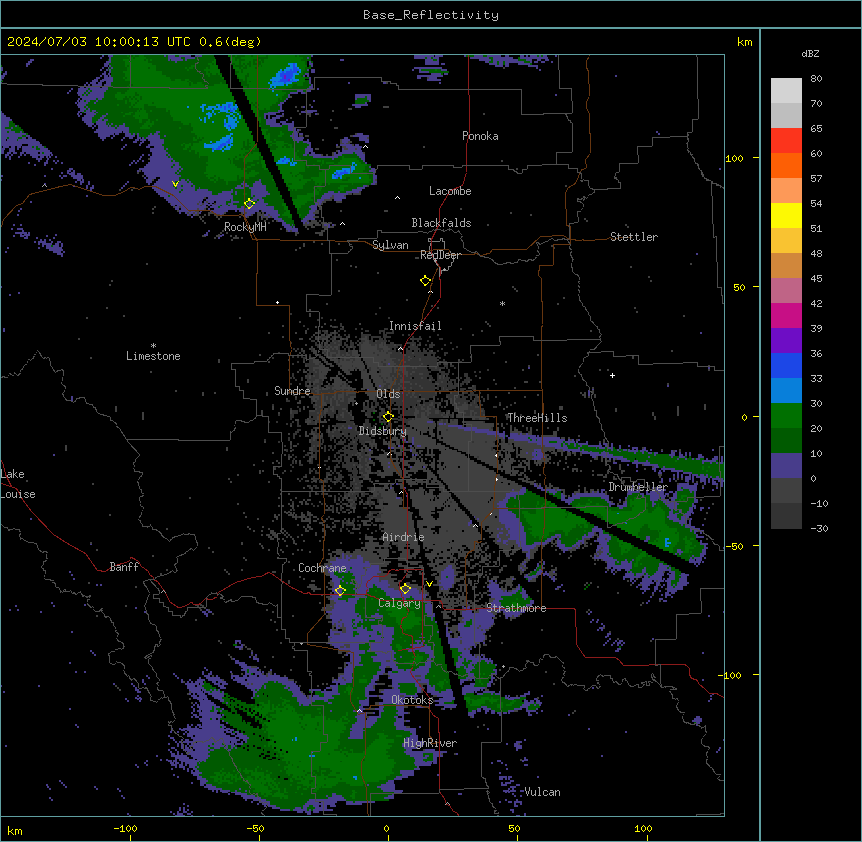The height and width of the screenshot is (842, 862).
Task: Click the km unit label at top right
Action: pyautogui.click(x=745, y=42)
